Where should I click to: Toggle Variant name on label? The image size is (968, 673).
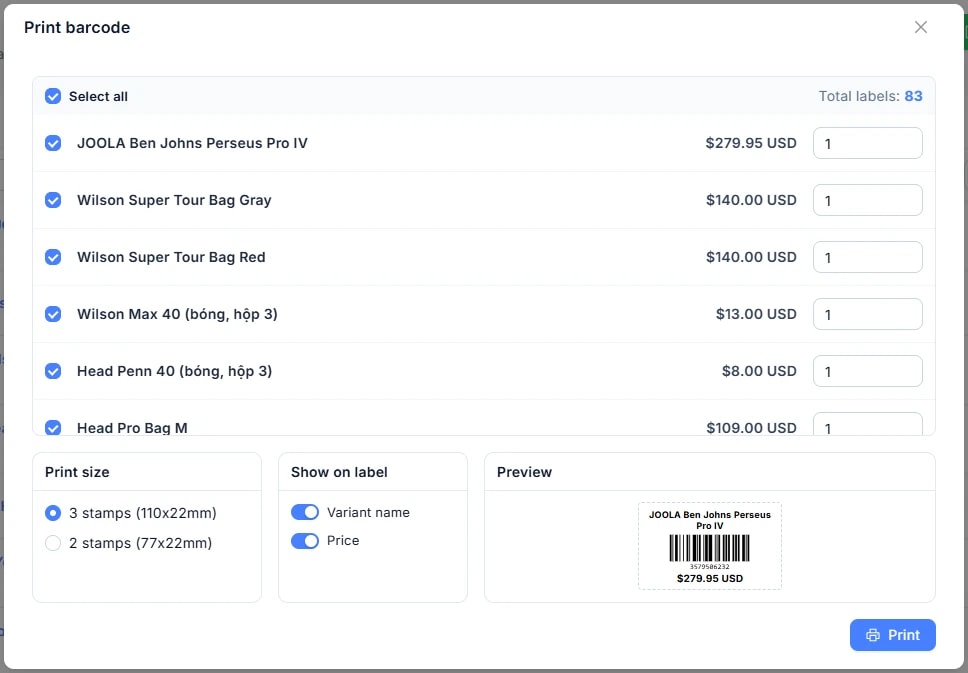click(x=305, y=512)
